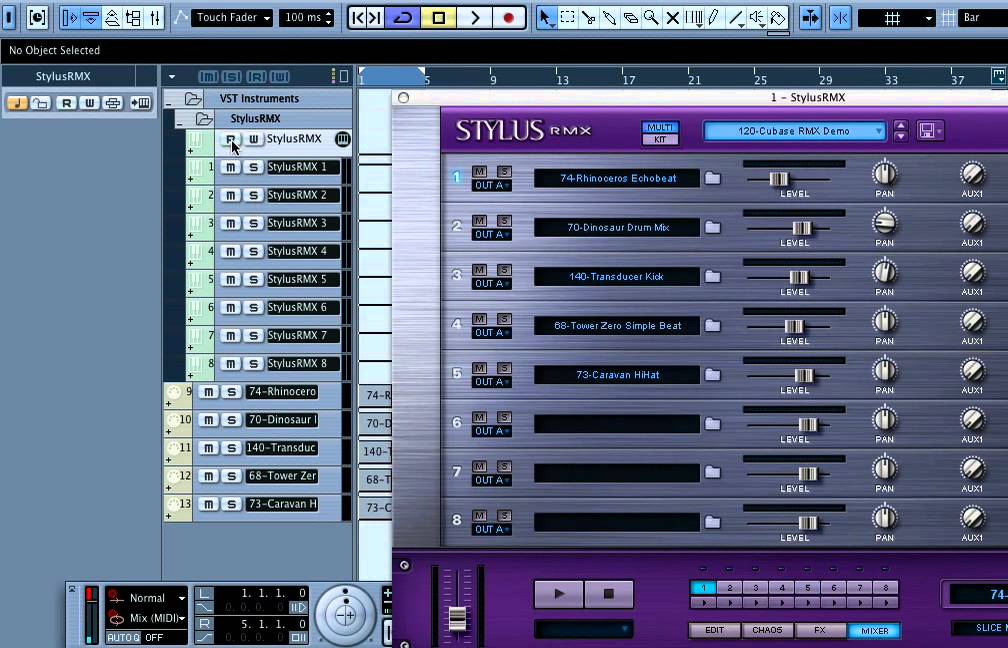The image size is (1008, 648).
Task: Start playback with the toolbar Play button
Action: pos(474,17)
